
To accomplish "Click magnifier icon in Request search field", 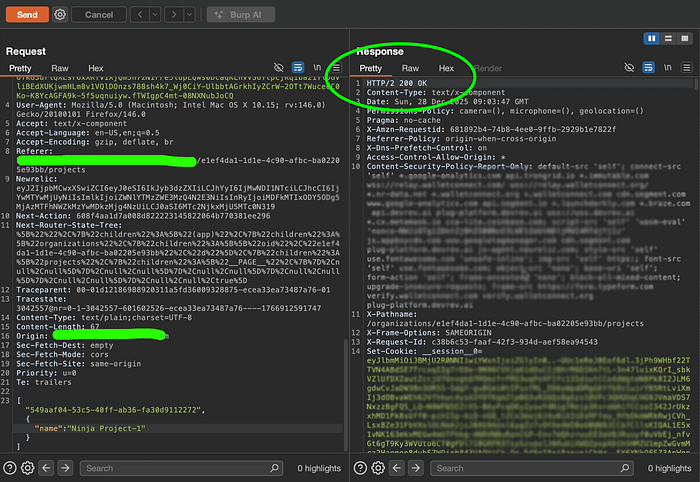I will coord(274,468).
